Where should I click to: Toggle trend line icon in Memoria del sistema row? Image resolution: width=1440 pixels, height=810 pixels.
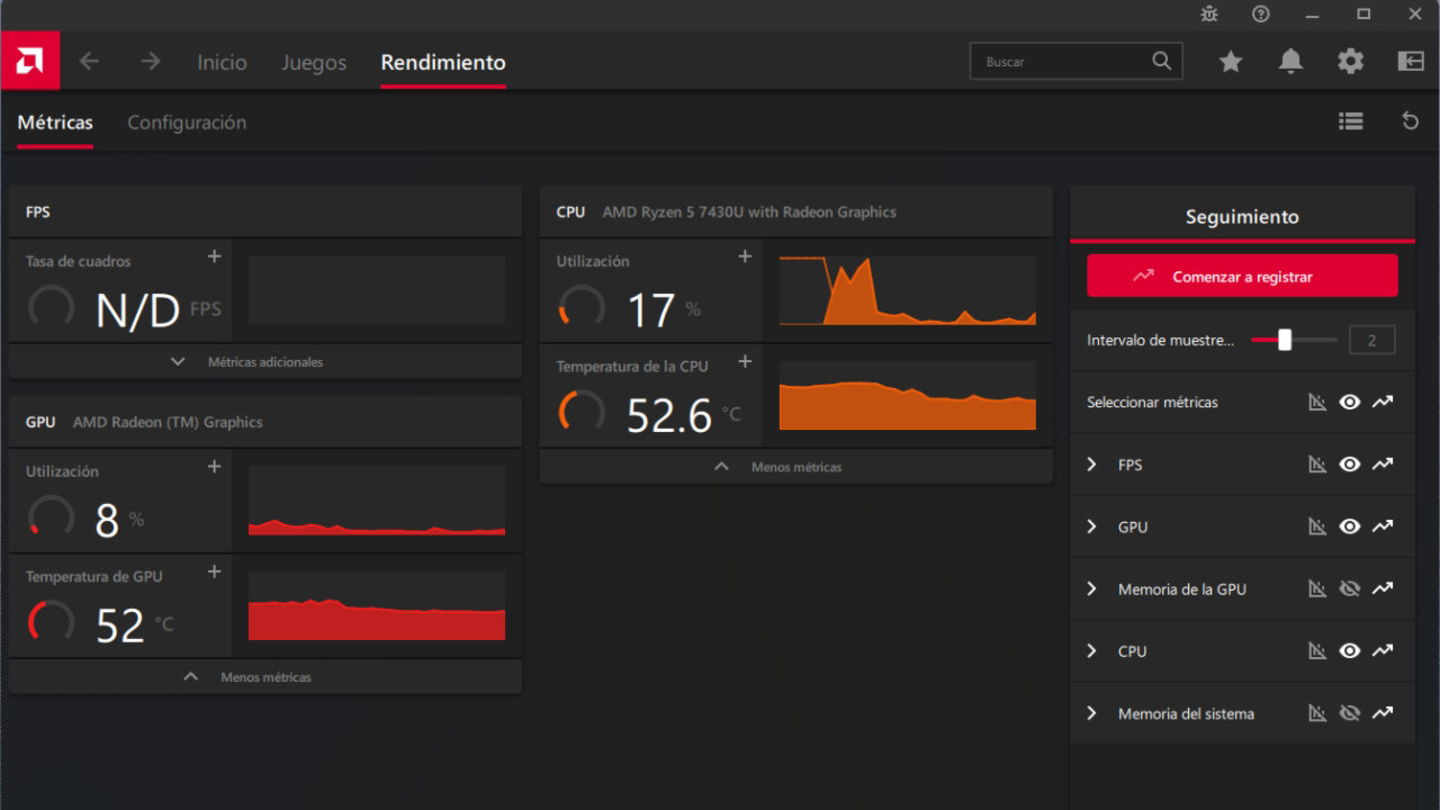[x=1382, y=713]
